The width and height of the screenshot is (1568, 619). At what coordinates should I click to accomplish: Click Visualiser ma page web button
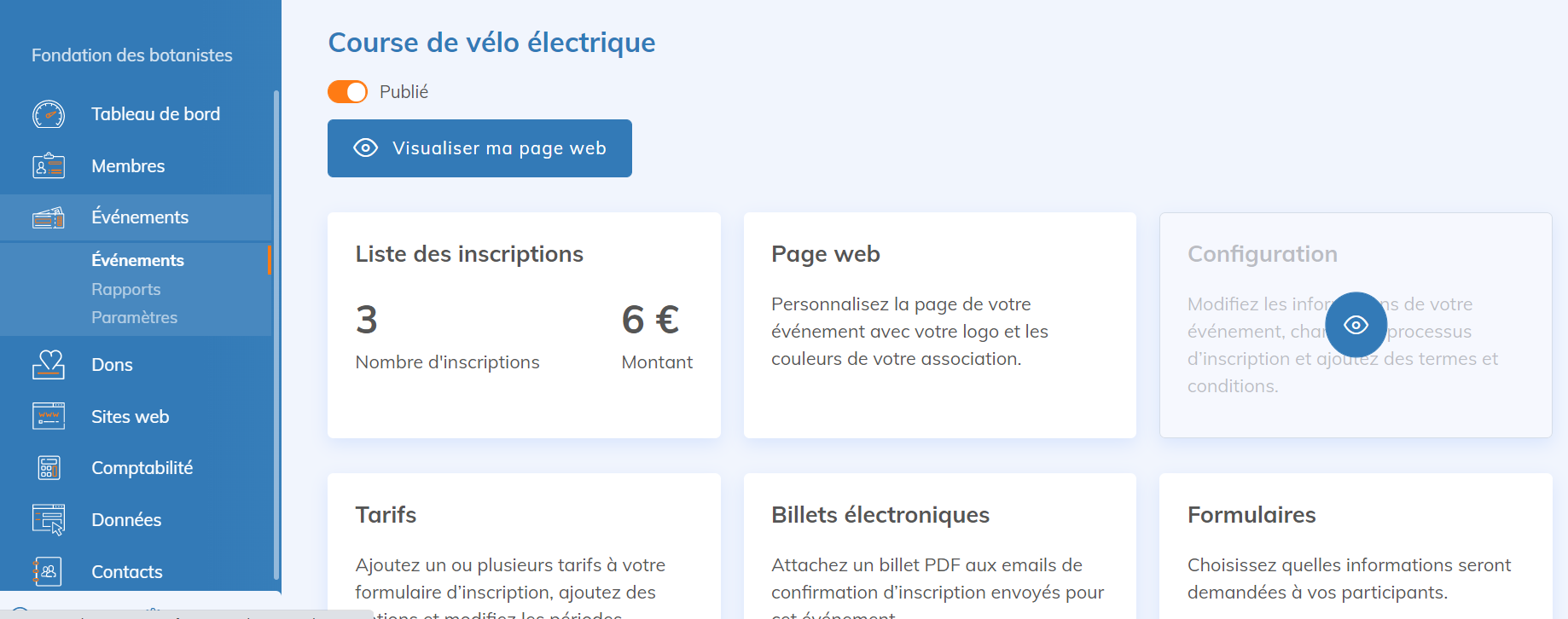click(479, 148)
